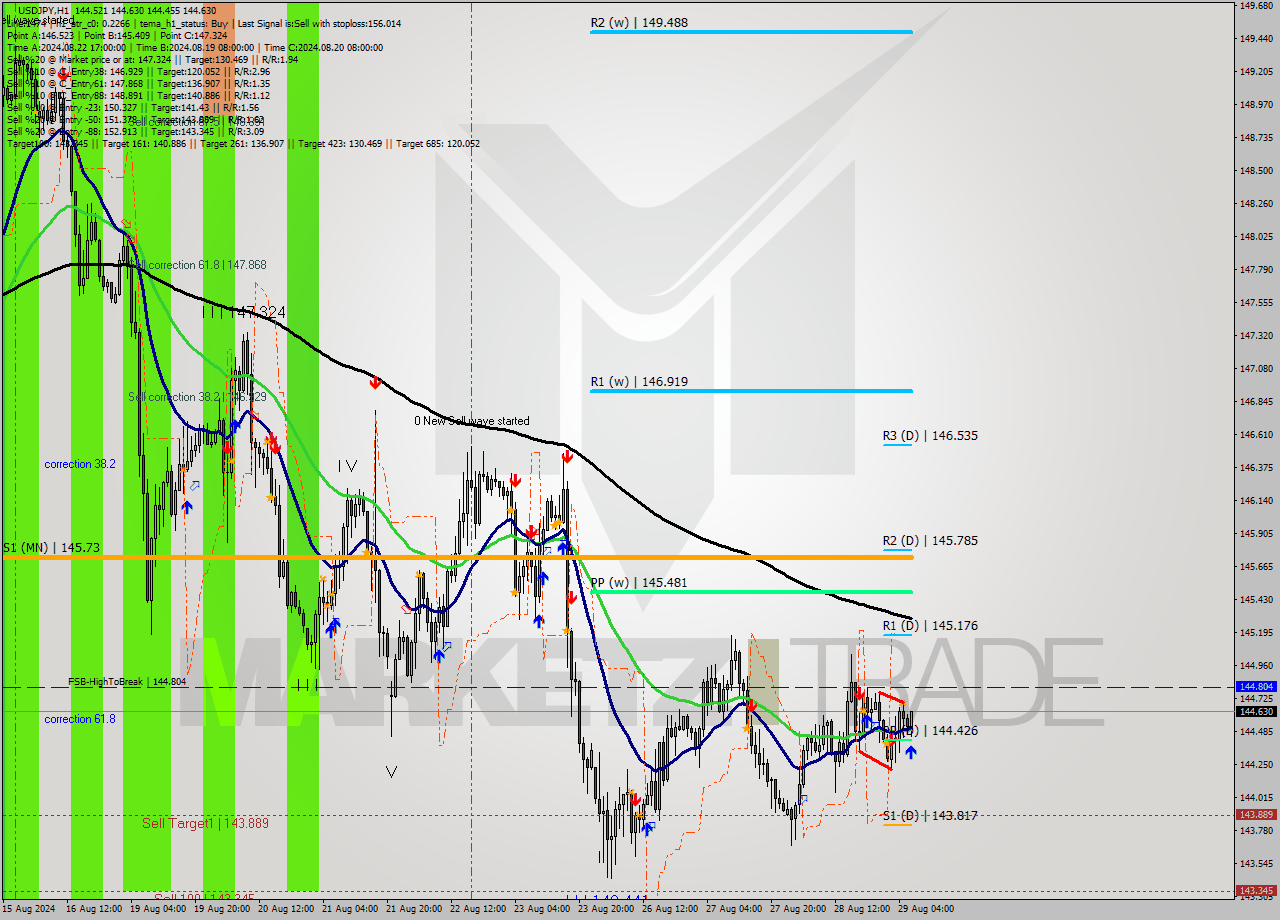The image size is (1280, 920).
Task: Click the USDJPY,H1 symbol title
Action: pos(43,10)
